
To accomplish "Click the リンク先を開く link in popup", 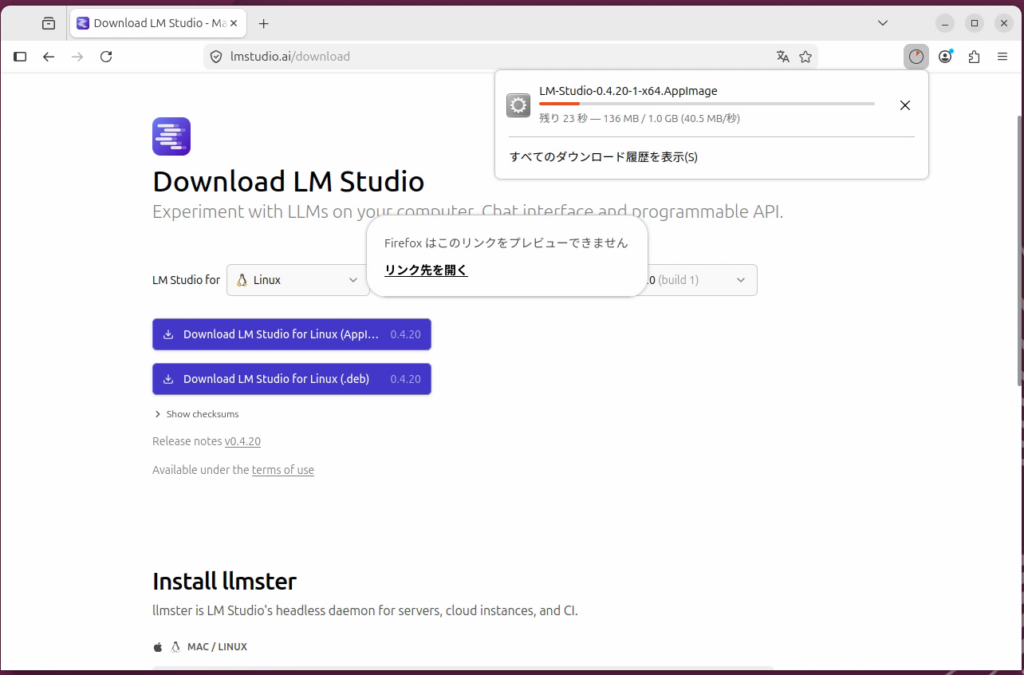I will pos(426,270).
